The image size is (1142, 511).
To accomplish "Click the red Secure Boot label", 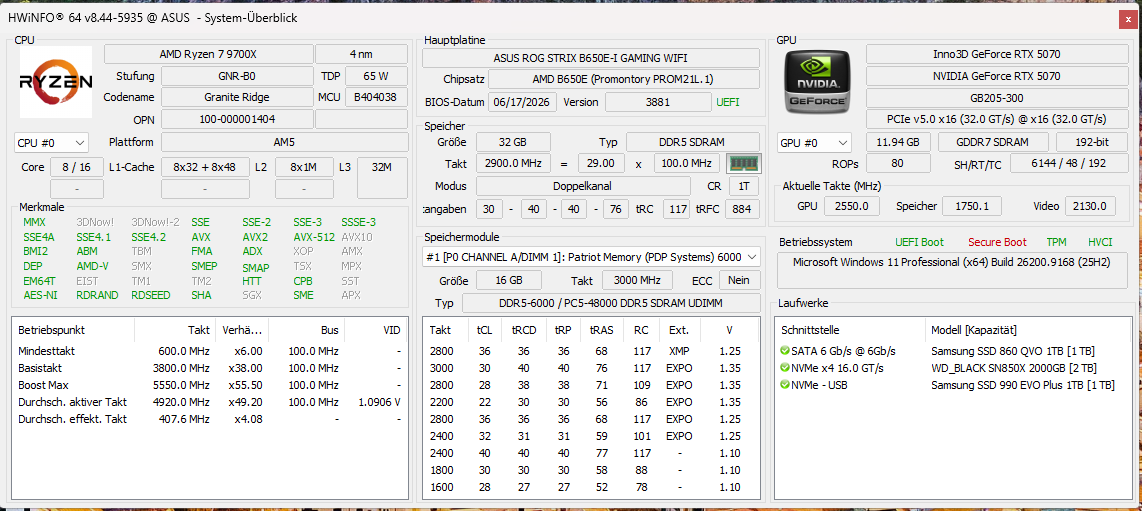I will pyautogui.click(x=997, y=242).
